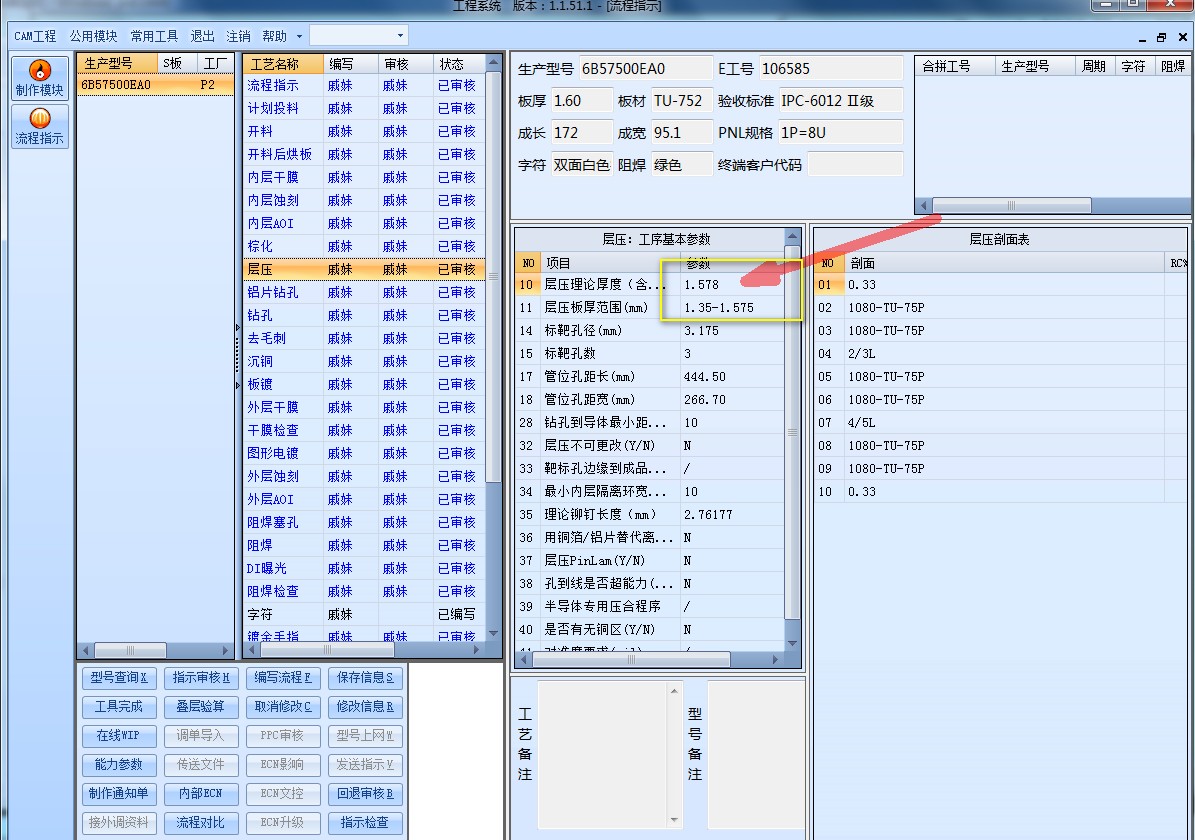Viewport: 1195px width, 840px height.
Task: Click right arrow of 生产型号 list scrollbar
Action: pyautogui.click(x=226, y=650)
